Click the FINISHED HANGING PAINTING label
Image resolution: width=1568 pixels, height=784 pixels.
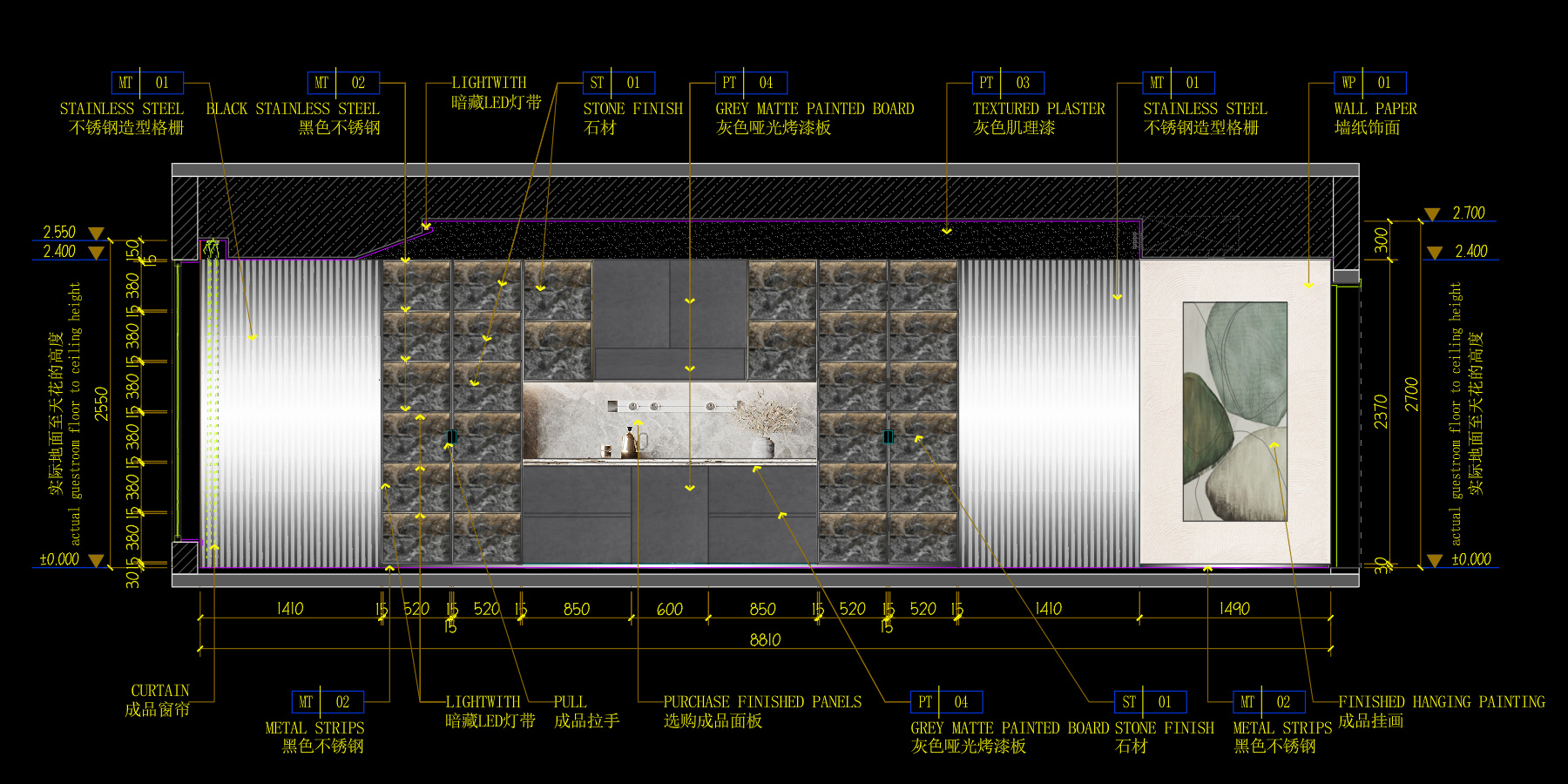click(1441, 702)
